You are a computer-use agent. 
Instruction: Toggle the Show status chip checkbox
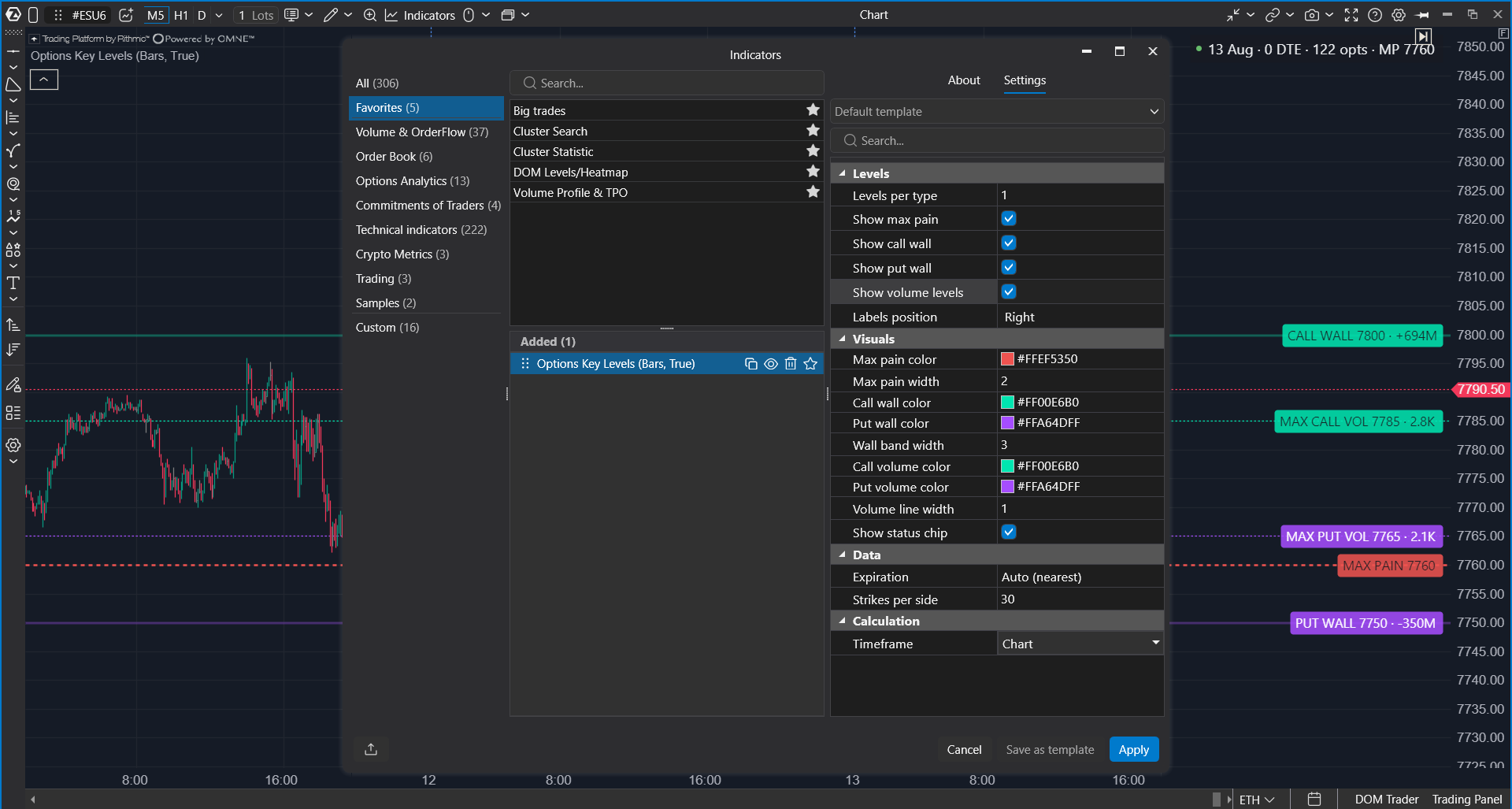1009,533
